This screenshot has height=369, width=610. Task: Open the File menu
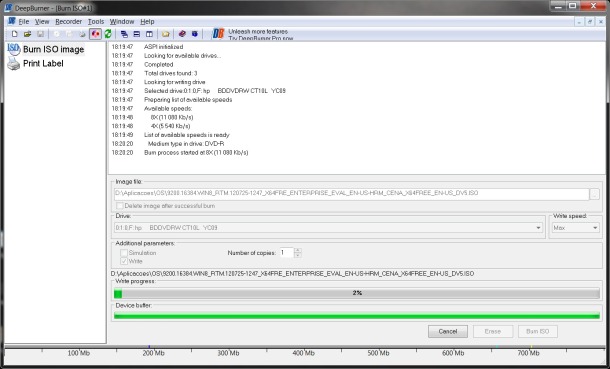[24, 22]
